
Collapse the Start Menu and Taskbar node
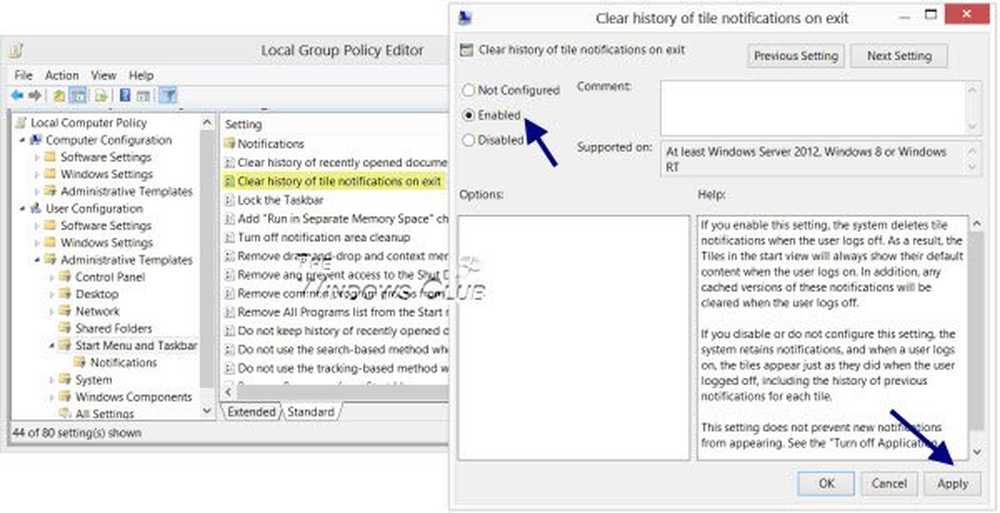pos(52,345)
